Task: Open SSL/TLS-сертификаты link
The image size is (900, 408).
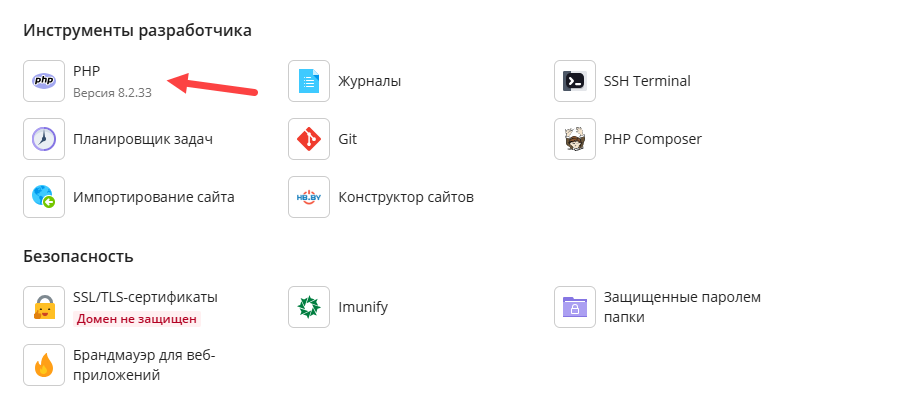Action: (x=145, y=297)
